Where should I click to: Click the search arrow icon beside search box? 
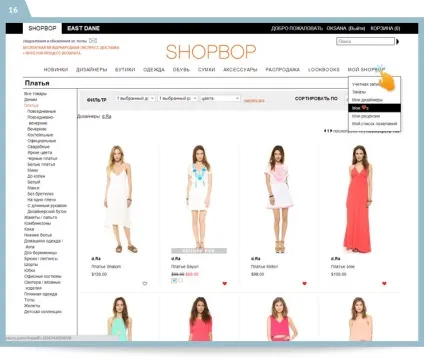[397, 42]
